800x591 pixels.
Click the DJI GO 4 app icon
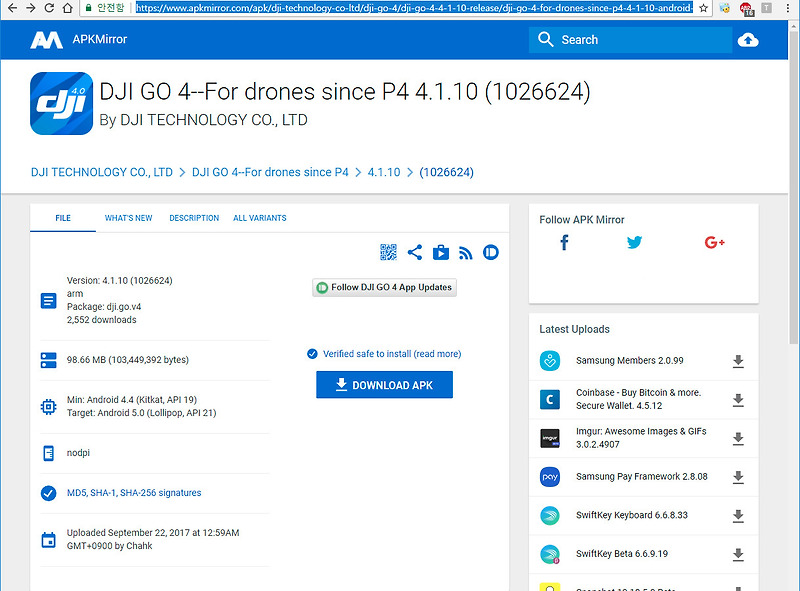click(61, 103)
